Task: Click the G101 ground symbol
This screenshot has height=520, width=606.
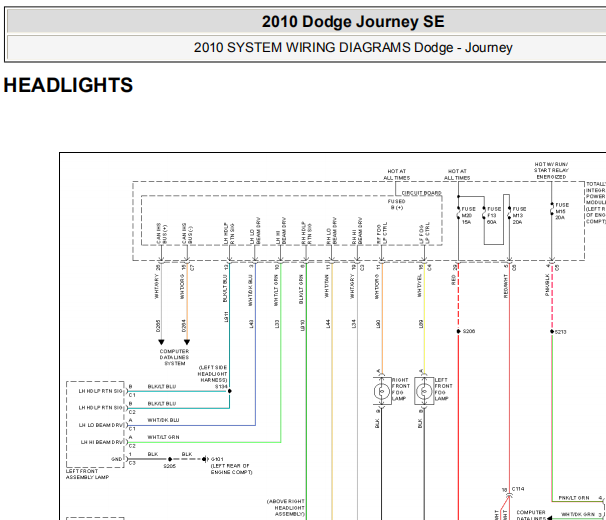Action: click(x=205, y=459)
